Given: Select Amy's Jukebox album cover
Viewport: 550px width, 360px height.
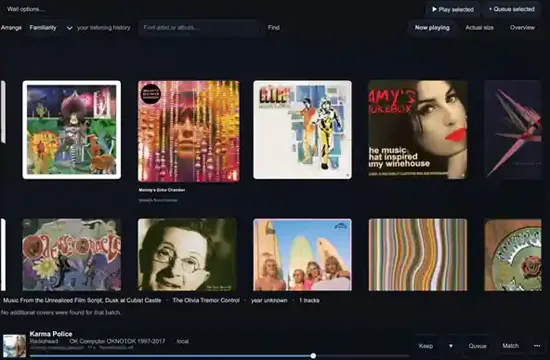Looking at the screenshot, I should click(x=418, y=130).
